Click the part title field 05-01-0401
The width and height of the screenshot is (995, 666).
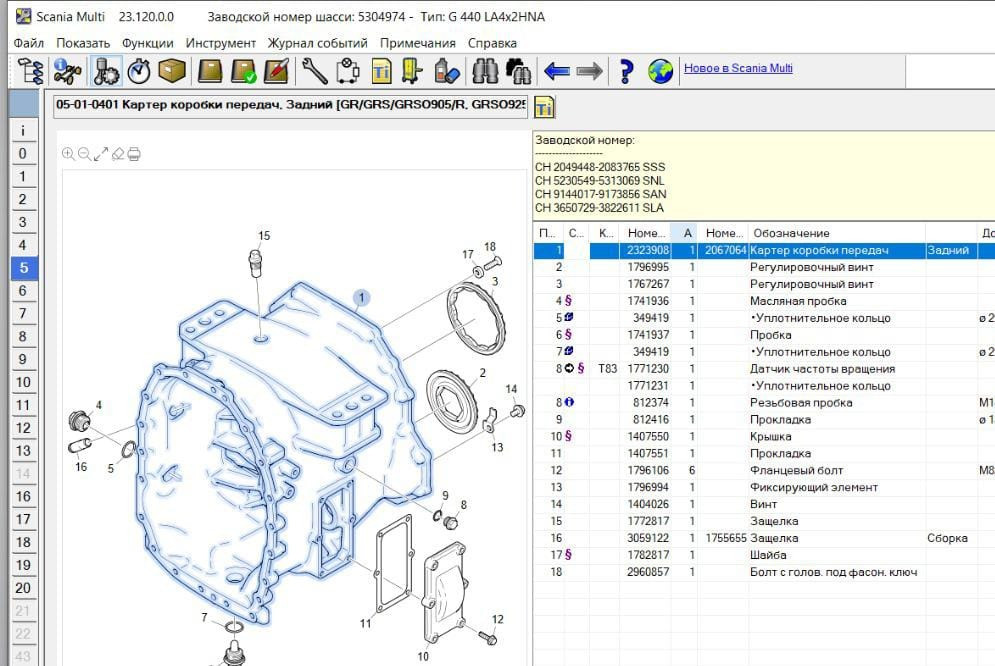pos(290,107)
